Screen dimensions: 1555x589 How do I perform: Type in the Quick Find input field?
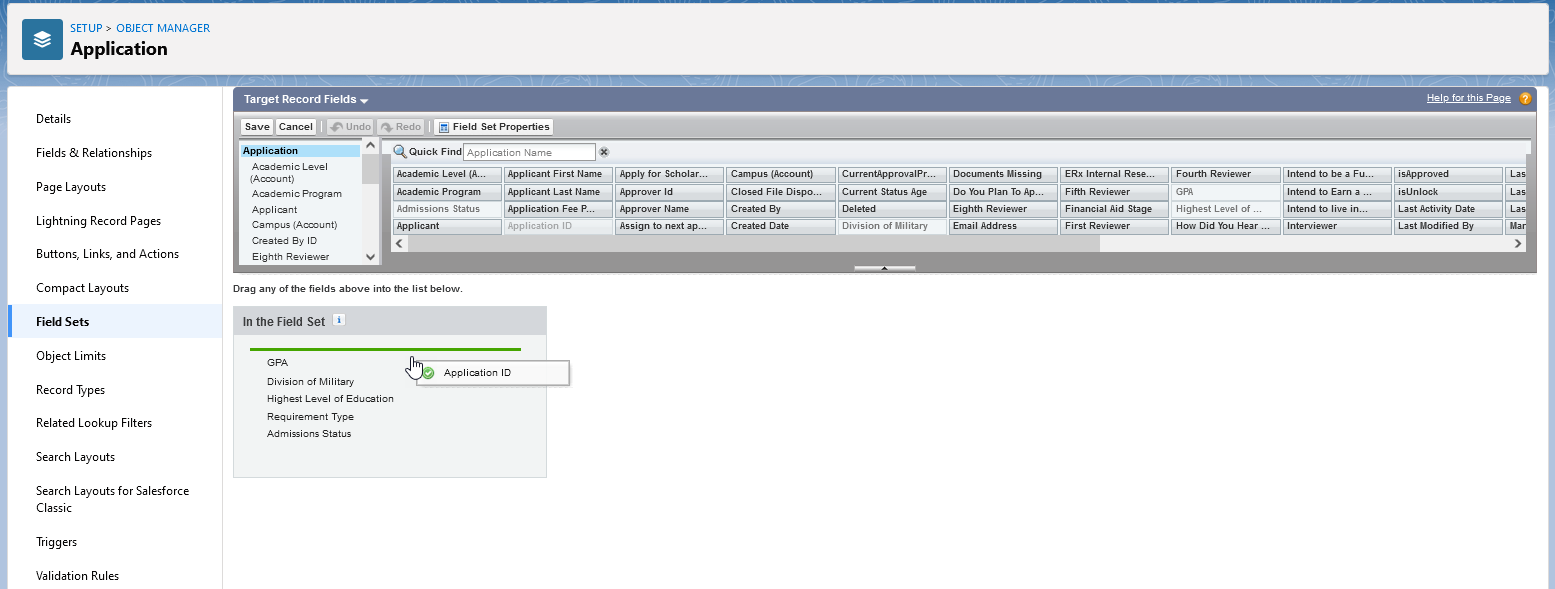(x=529, y=152)
